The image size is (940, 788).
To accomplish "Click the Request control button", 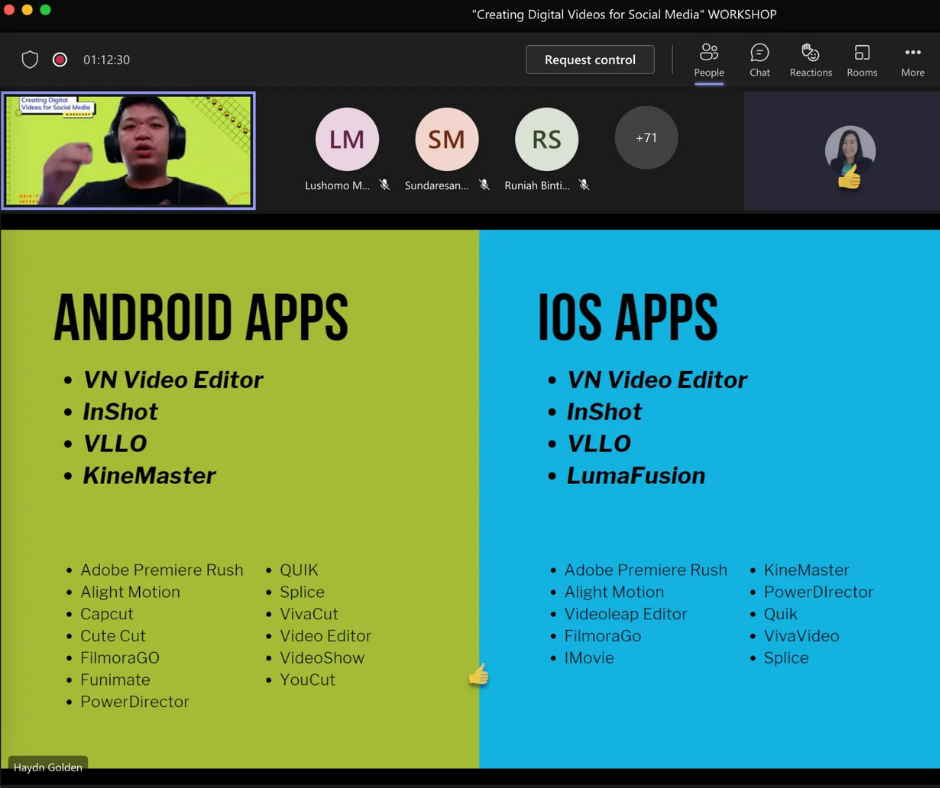I will (590, 59).
